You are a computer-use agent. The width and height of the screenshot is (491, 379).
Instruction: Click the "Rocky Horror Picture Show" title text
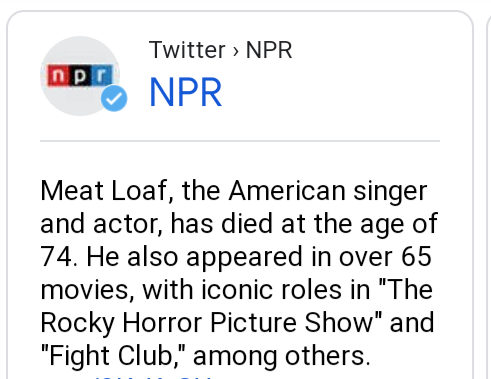click(x=207, y=323)
